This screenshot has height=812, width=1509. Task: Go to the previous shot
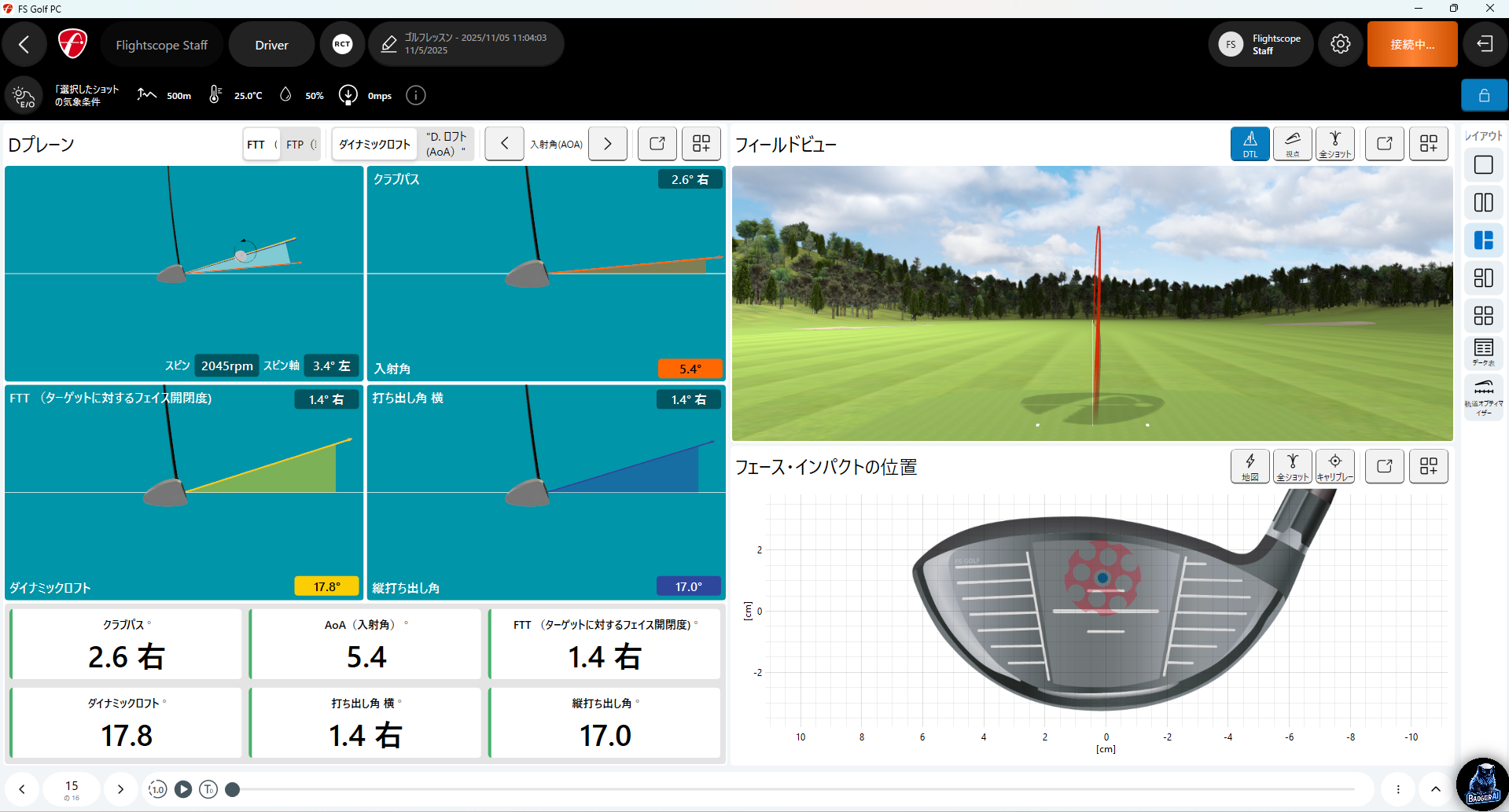[x=22, y=789]
